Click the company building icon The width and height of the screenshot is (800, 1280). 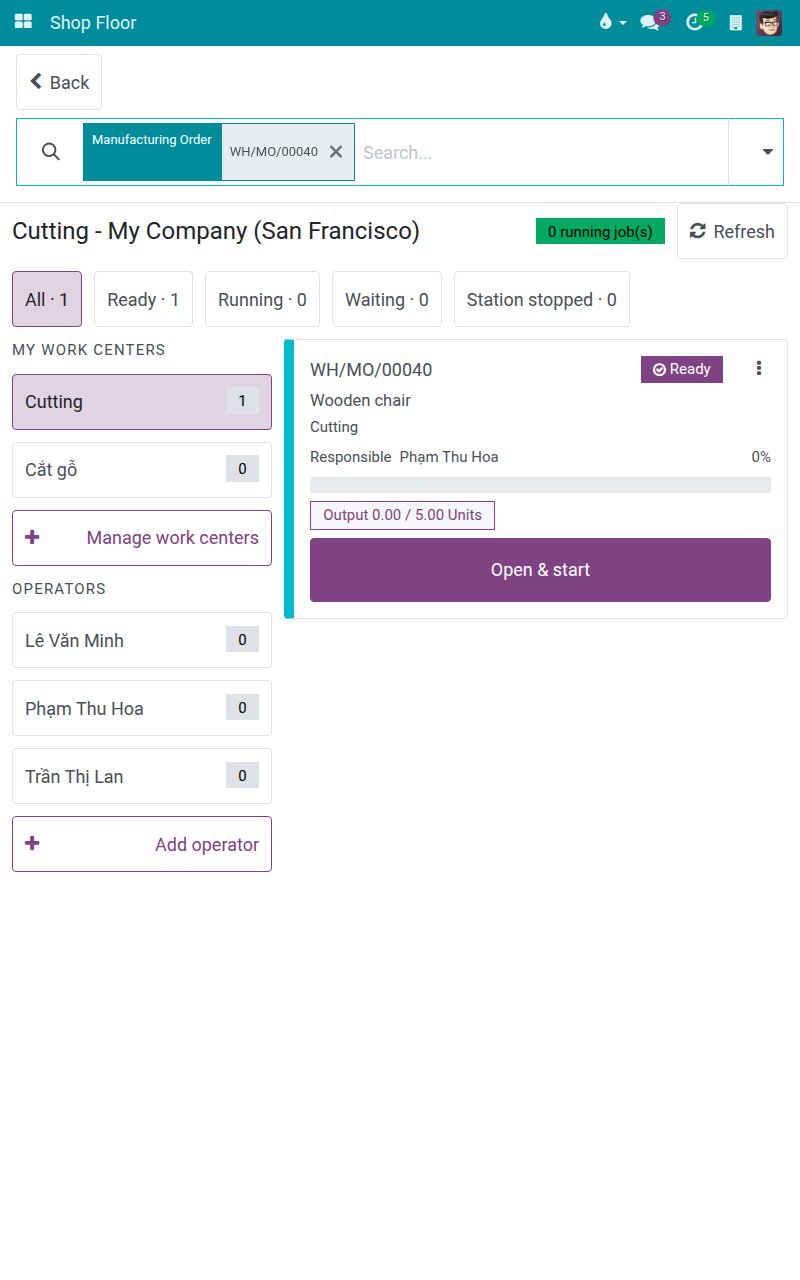[736, 22]
